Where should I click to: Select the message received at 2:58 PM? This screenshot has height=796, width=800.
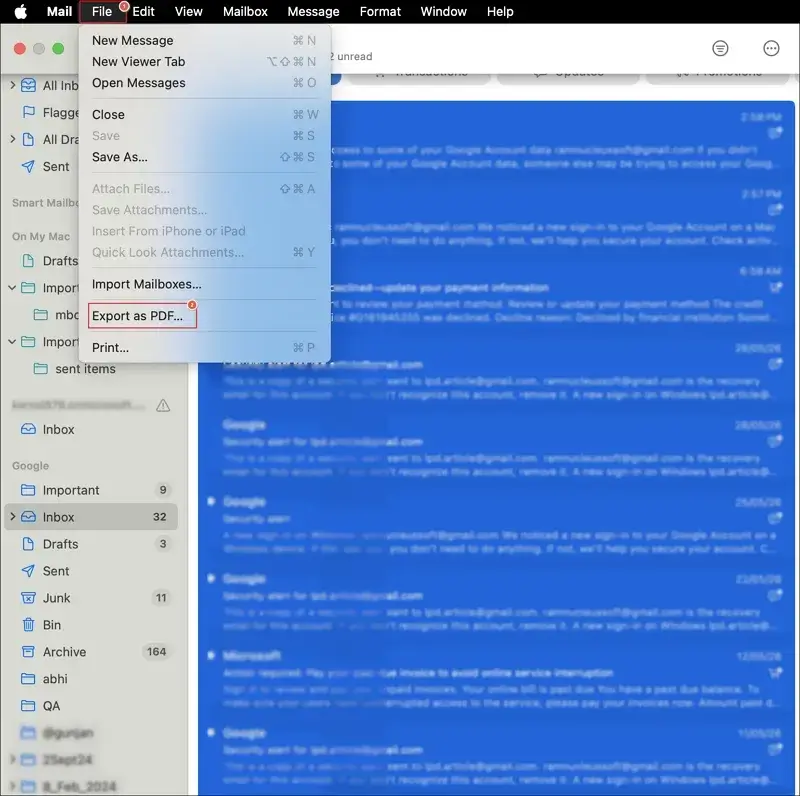click(x=561, y=139)
